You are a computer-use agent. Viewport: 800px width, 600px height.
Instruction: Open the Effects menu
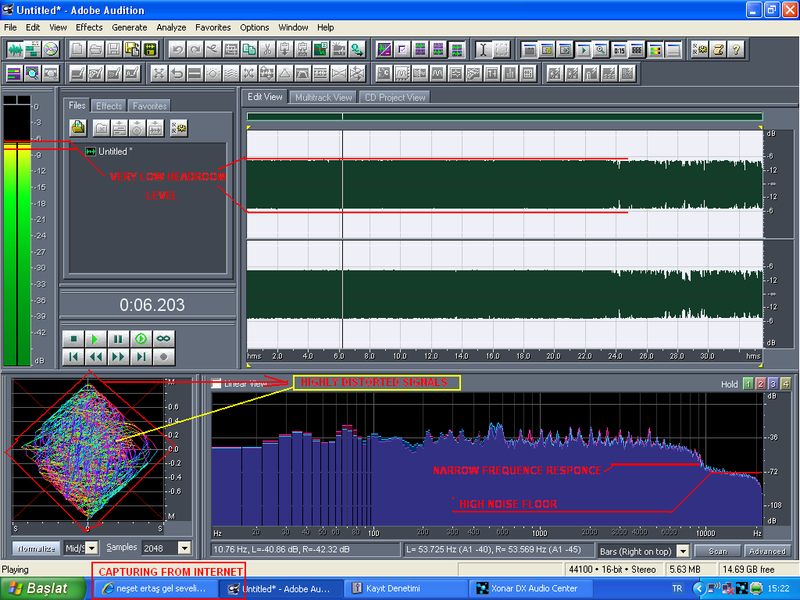tap(89, 27)
